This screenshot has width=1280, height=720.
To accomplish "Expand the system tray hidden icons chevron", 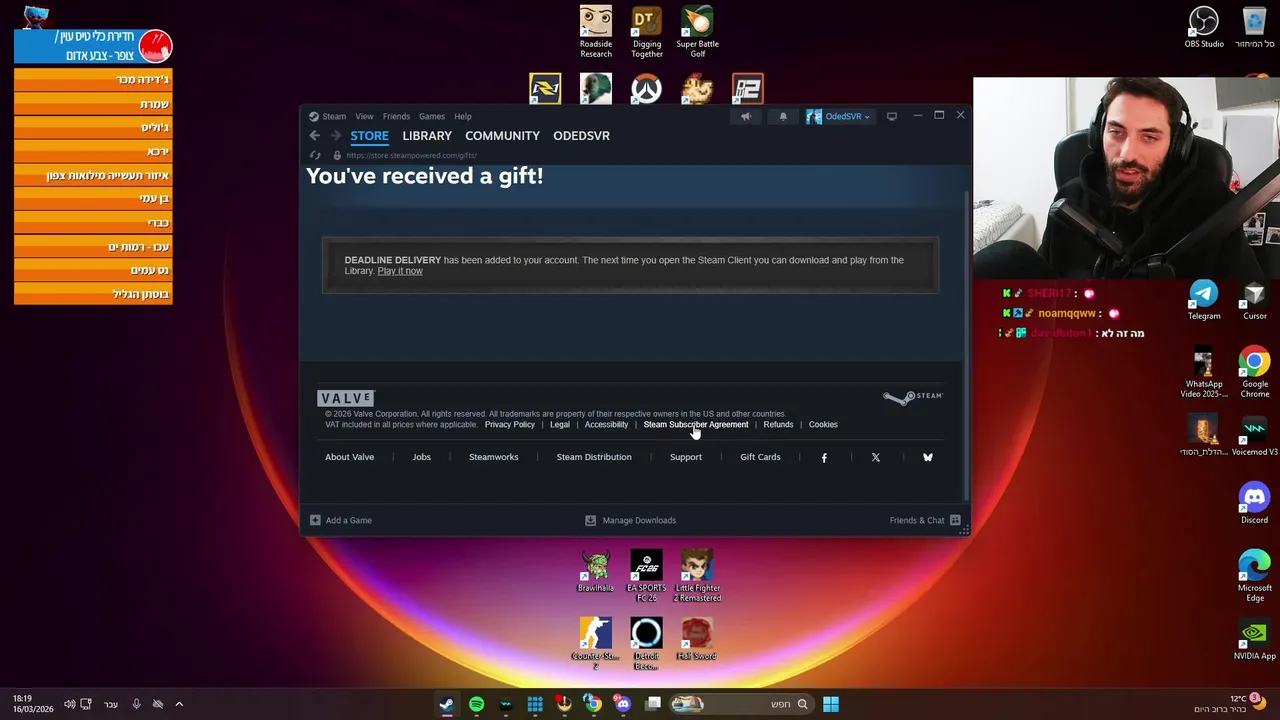I will (x=179, y=704).
